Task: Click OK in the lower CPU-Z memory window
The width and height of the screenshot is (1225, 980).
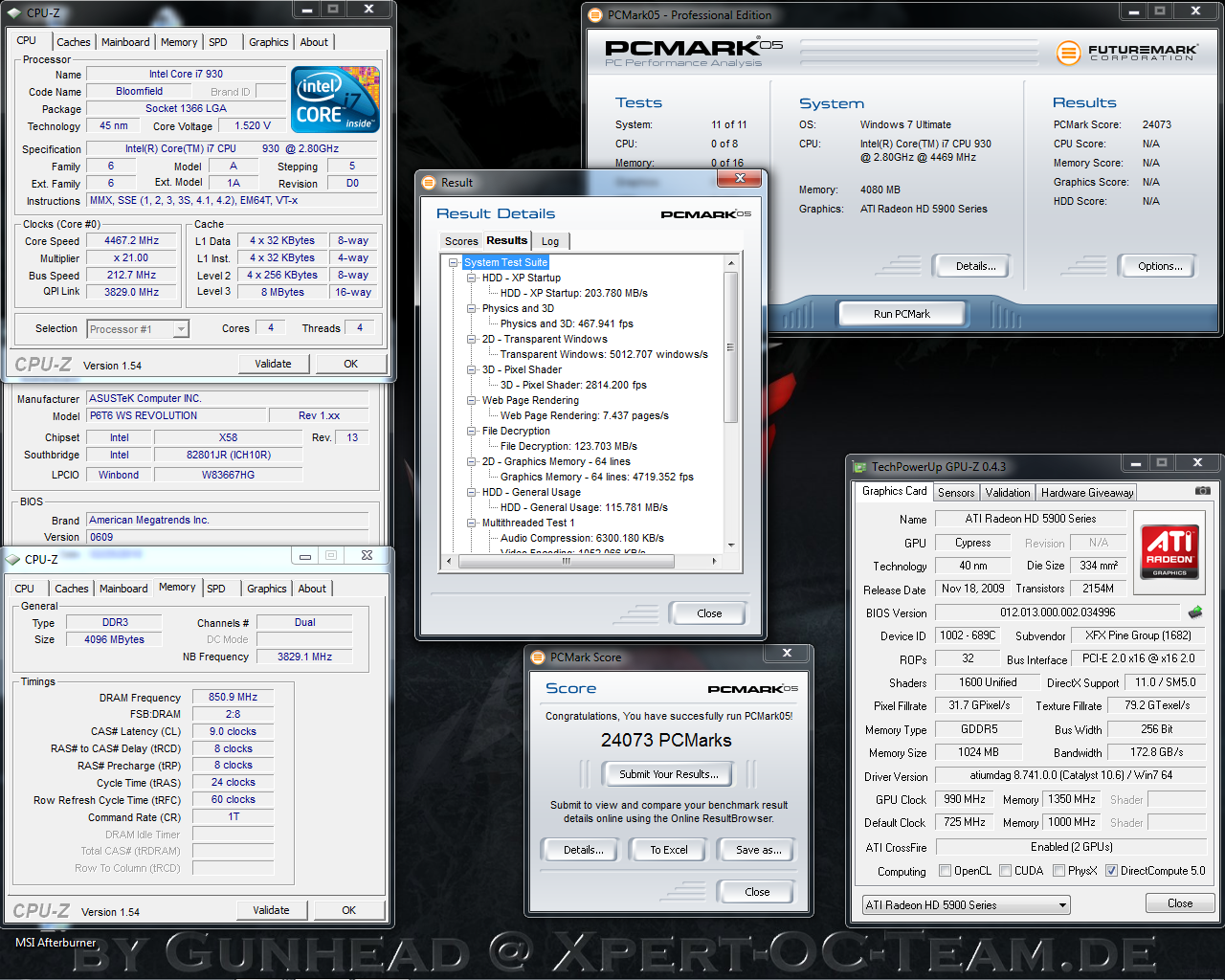Action: 348,910
